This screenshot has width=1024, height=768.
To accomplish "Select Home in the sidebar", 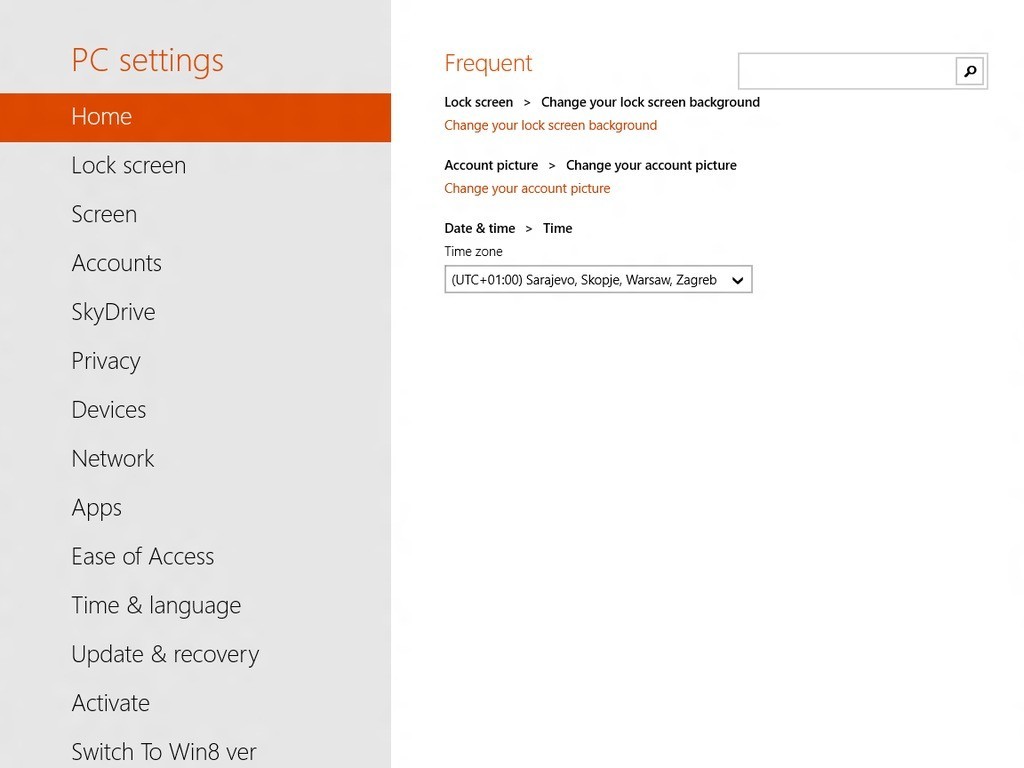I will click(x=101, y=117).
